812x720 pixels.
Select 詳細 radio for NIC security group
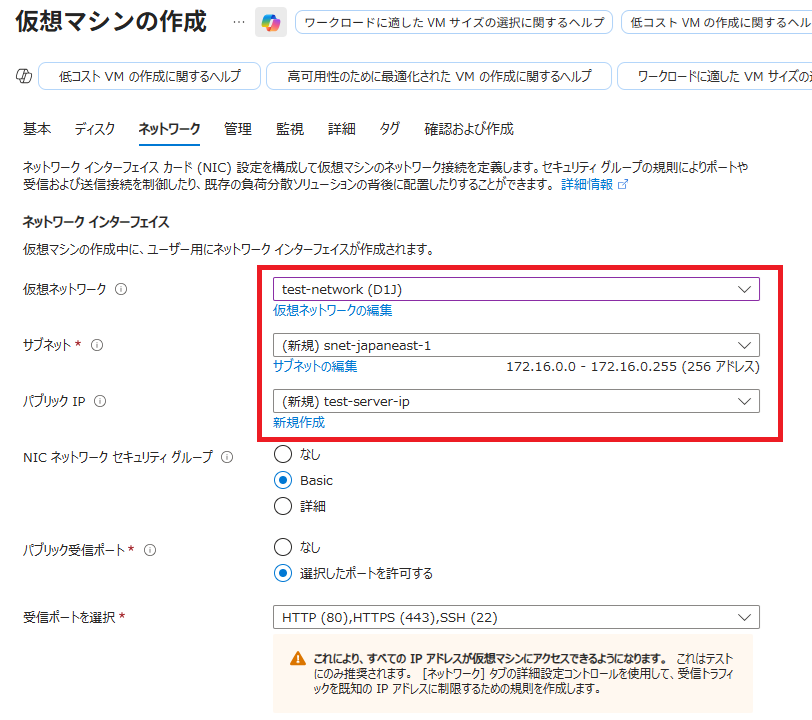click(x=283, y=506)
